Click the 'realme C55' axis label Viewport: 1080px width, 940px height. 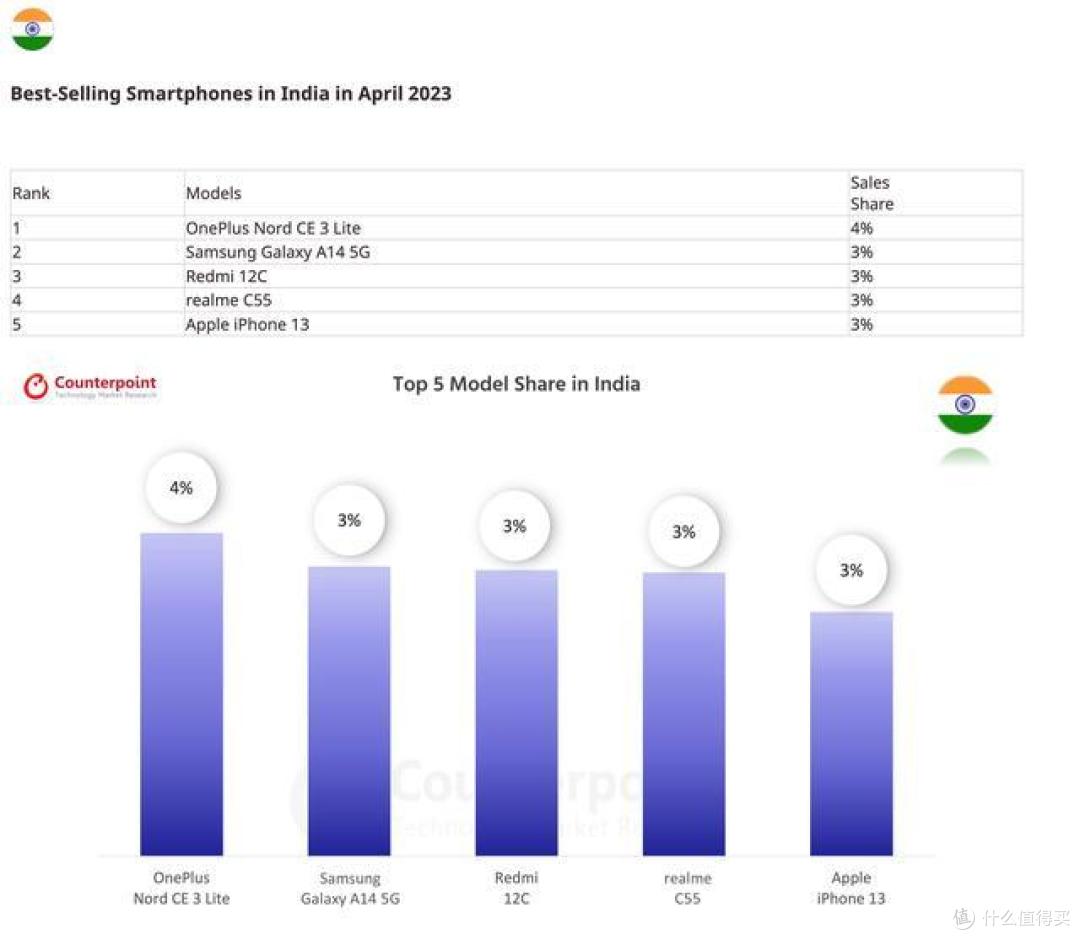[687, 888]
